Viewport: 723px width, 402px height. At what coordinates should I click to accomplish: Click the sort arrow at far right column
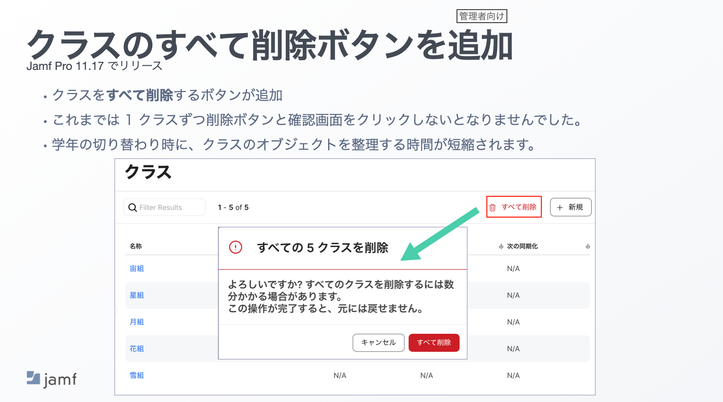tap(587, 247)
